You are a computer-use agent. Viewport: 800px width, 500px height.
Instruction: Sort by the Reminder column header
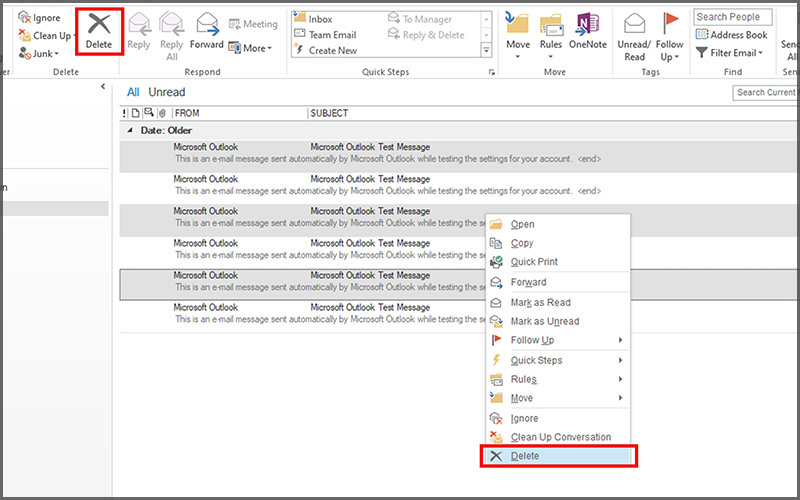click(x=149, y=113)
